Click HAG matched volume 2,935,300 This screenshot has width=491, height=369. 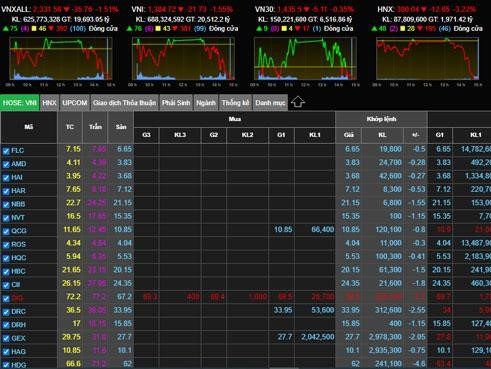point(385,350)
